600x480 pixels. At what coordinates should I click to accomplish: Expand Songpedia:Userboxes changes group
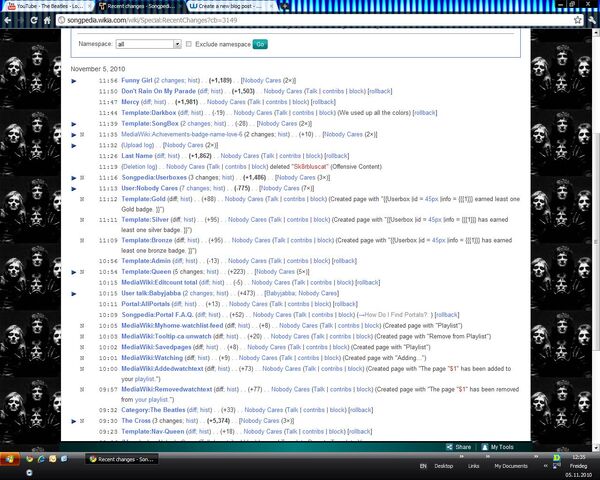coord(74,178)
